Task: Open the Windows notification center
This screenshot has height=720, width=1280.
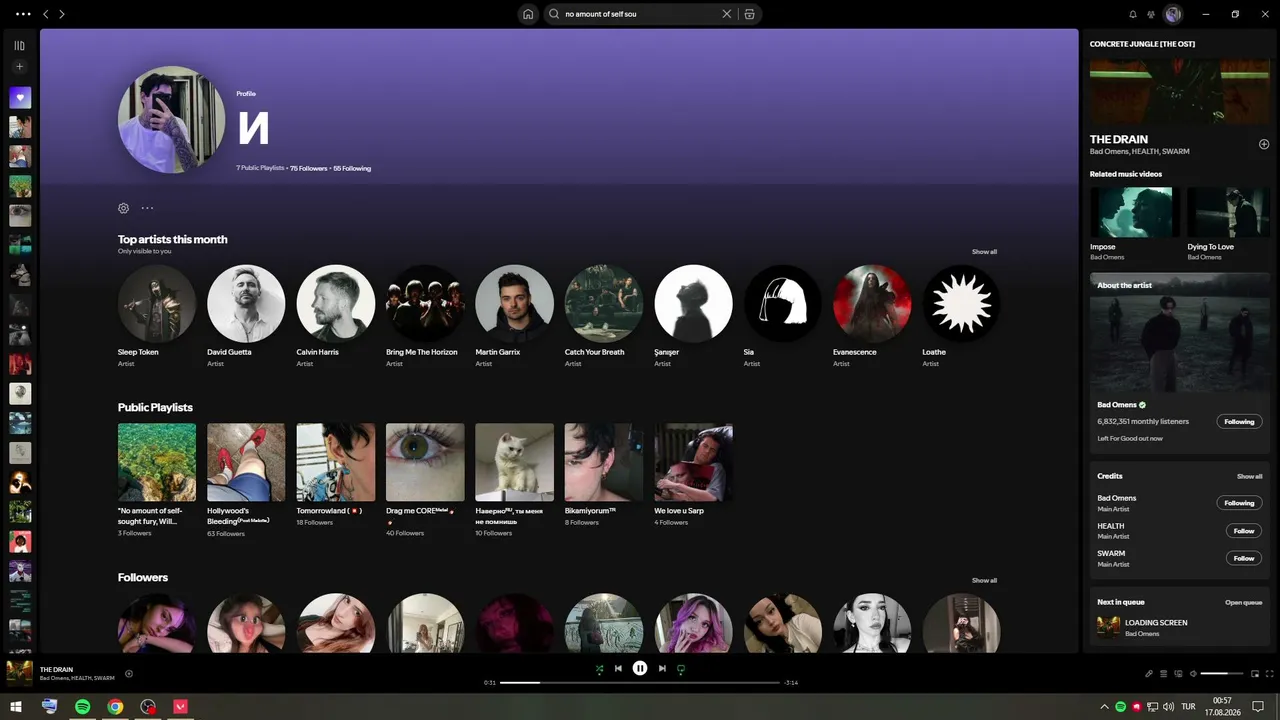Action: click(1258, 706)
